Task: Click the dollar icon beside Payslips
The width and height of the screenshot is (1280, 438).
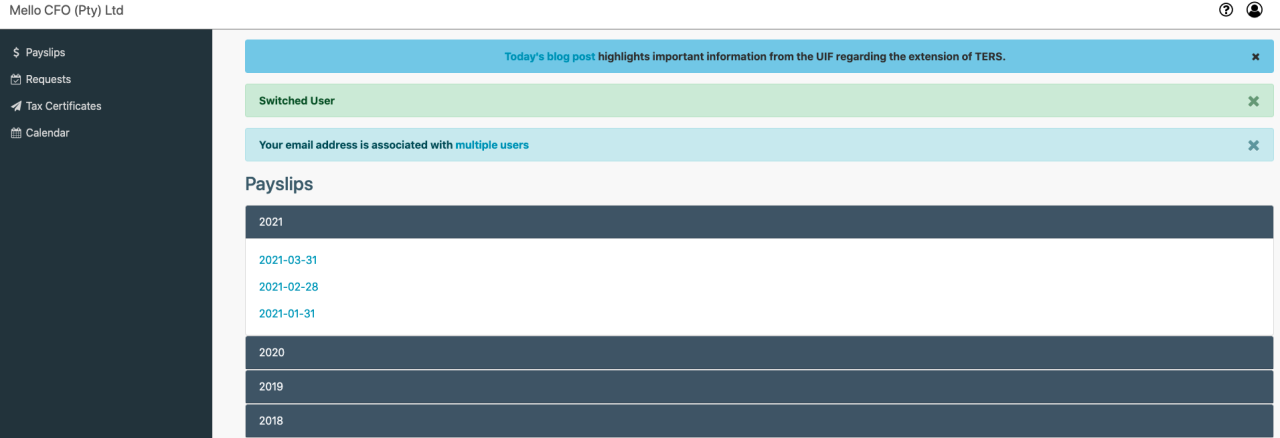Action: [16, 52]
